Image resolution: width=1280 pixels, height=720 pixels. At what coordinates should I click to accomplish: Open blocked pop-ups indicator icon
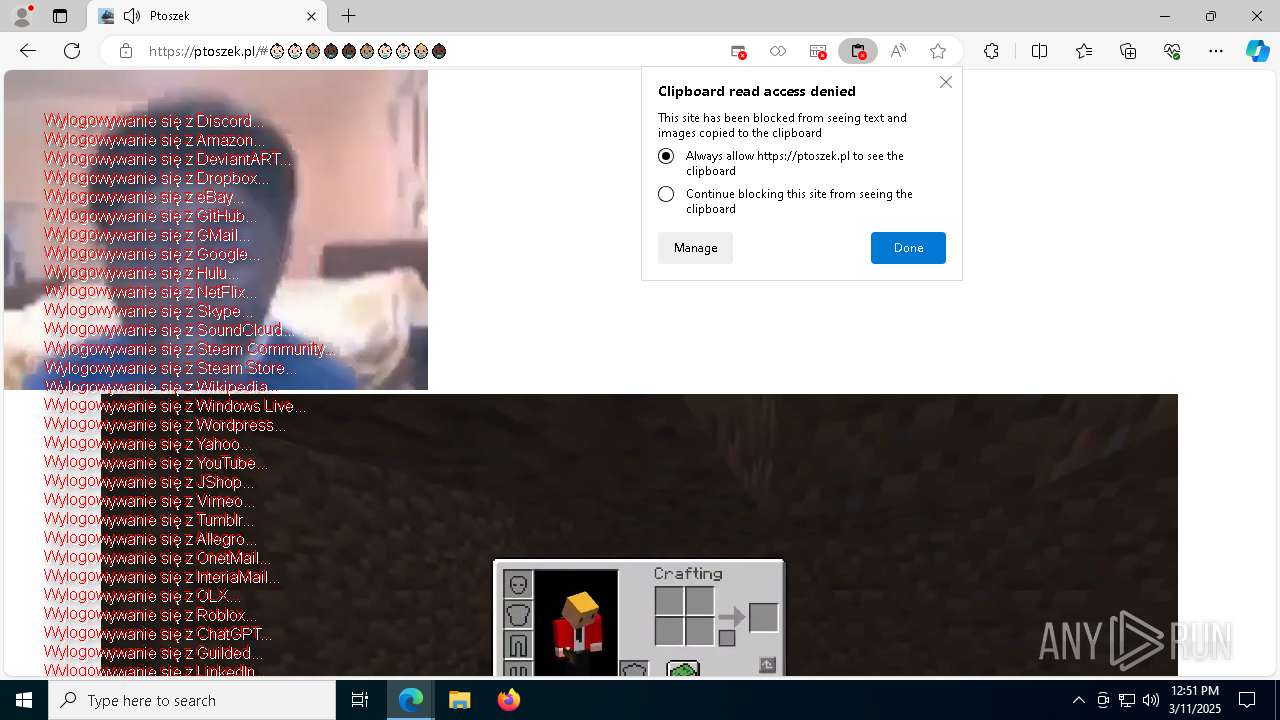[738, 51]
